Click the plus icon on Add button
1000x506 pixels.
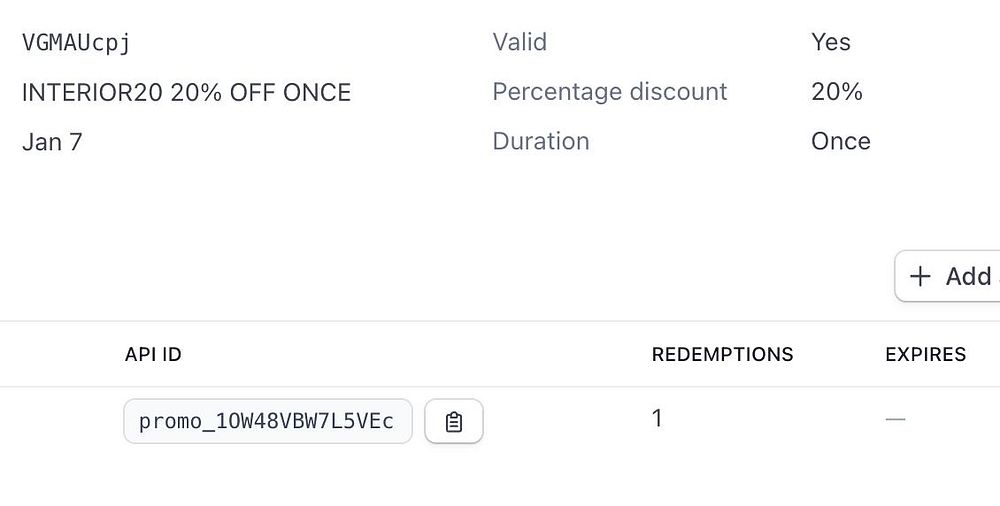(x=921, y=277)
